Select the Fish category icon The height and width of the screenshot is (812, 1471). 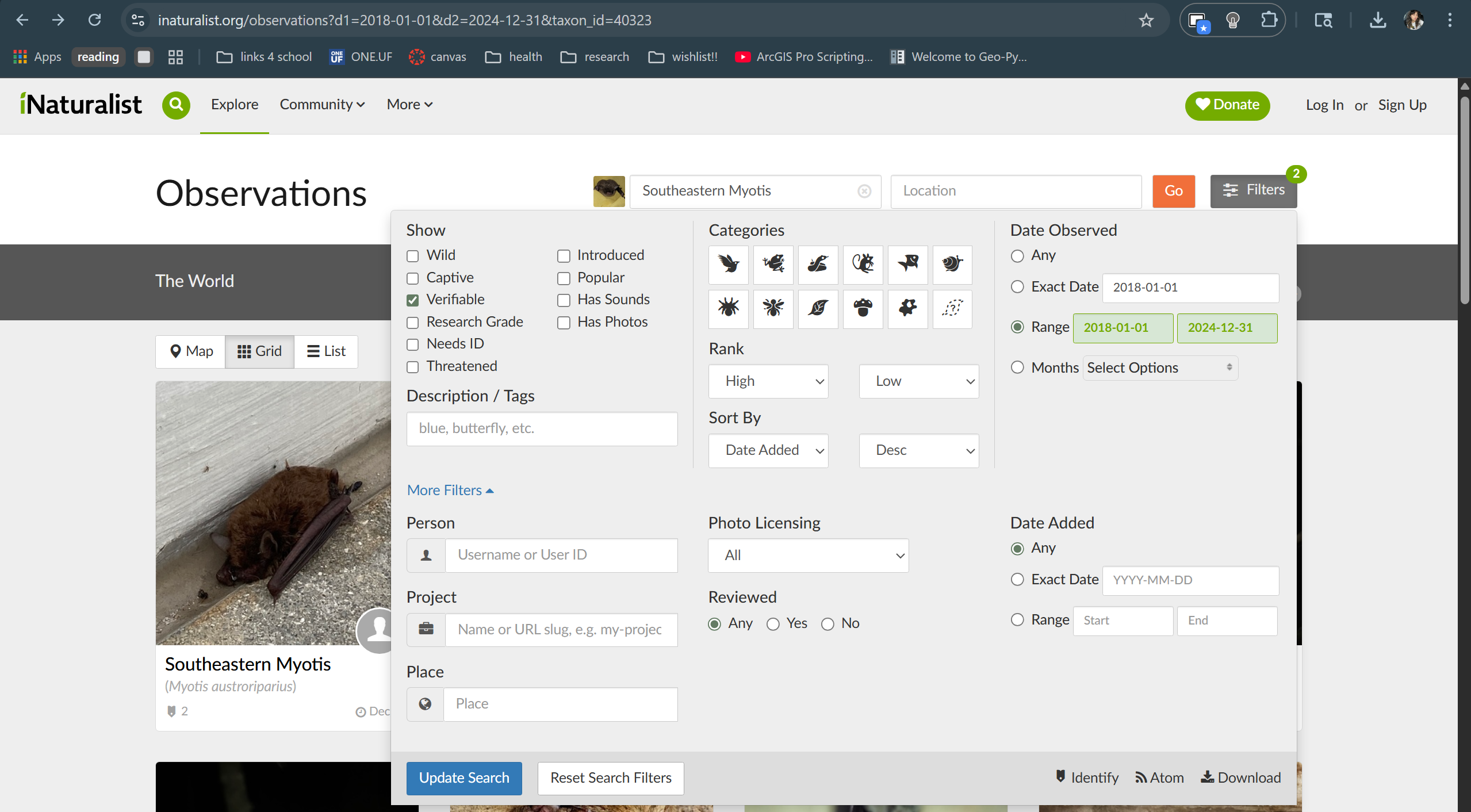coord(907,265)
